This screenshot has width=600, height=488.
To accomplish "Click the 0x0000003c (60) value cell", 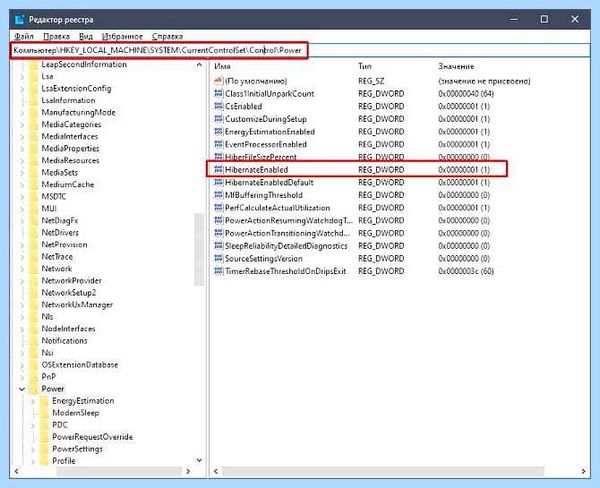I will [466, 271].
